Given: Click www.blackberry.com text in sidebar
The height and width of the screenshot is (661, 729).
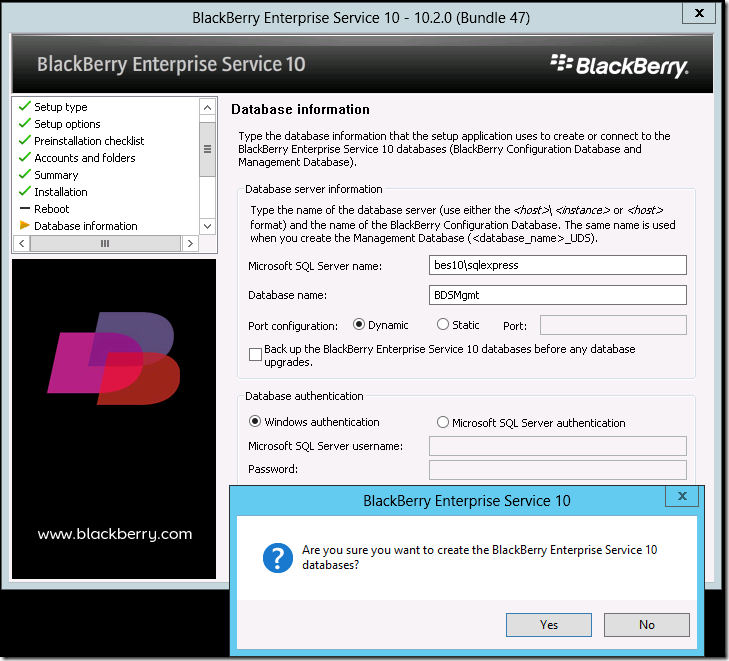Looking at the screenshot, I should click(115, 534).
